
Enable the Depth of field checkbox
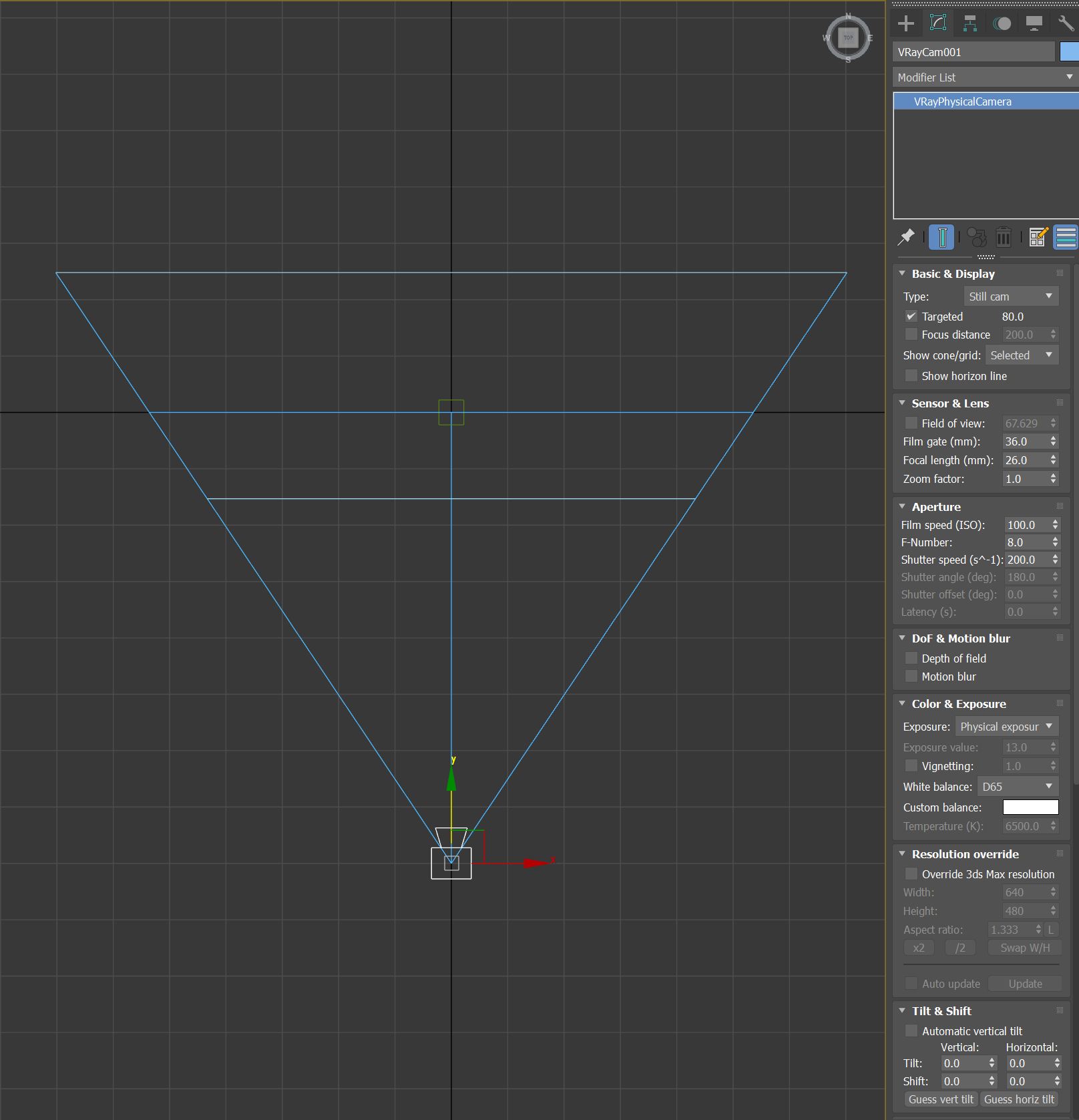pyautogui.click(x=911, y=659)
